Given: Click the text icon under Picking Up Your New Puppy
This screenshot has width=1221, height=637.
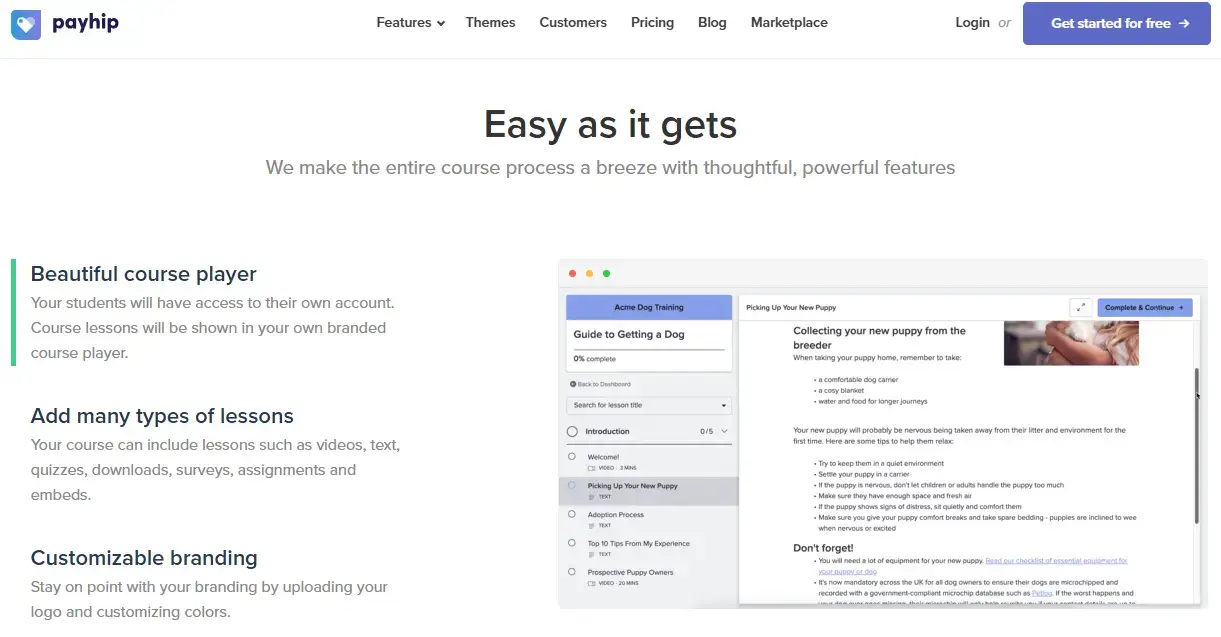Looking at the screenshot, I should click(x=591, y=496).
